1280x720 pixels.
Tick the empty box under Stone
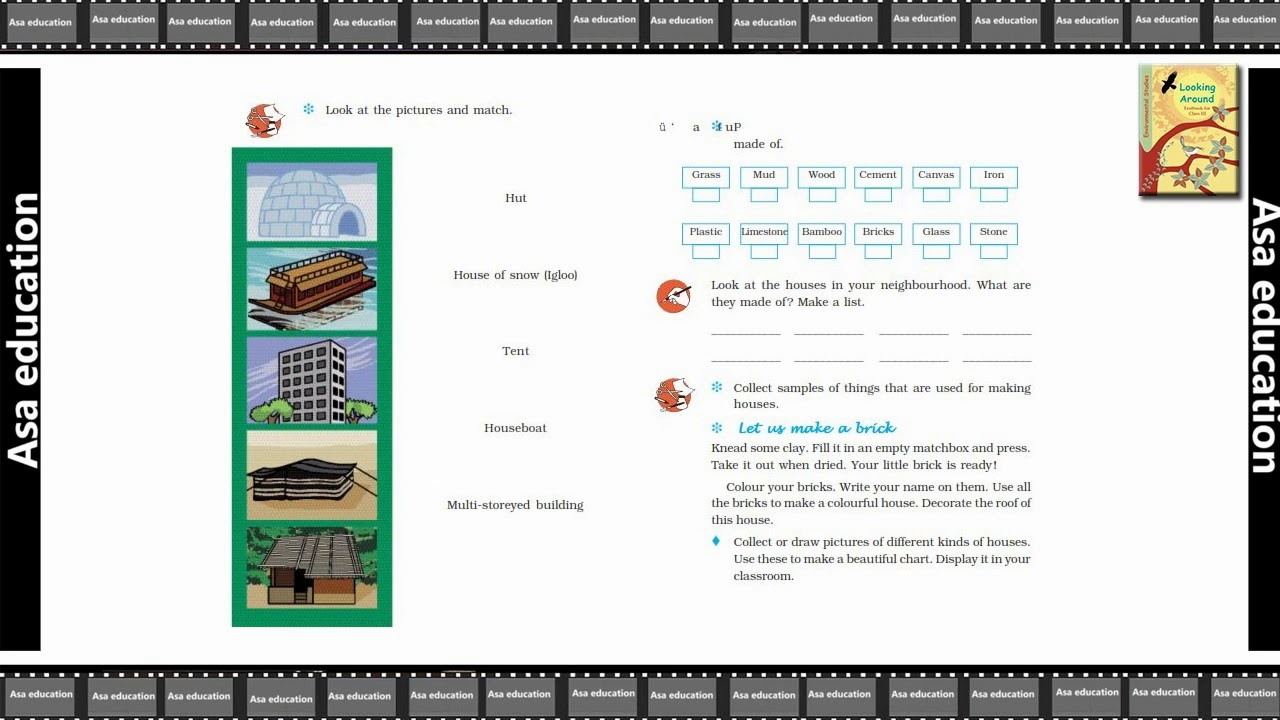pos(993,252)
